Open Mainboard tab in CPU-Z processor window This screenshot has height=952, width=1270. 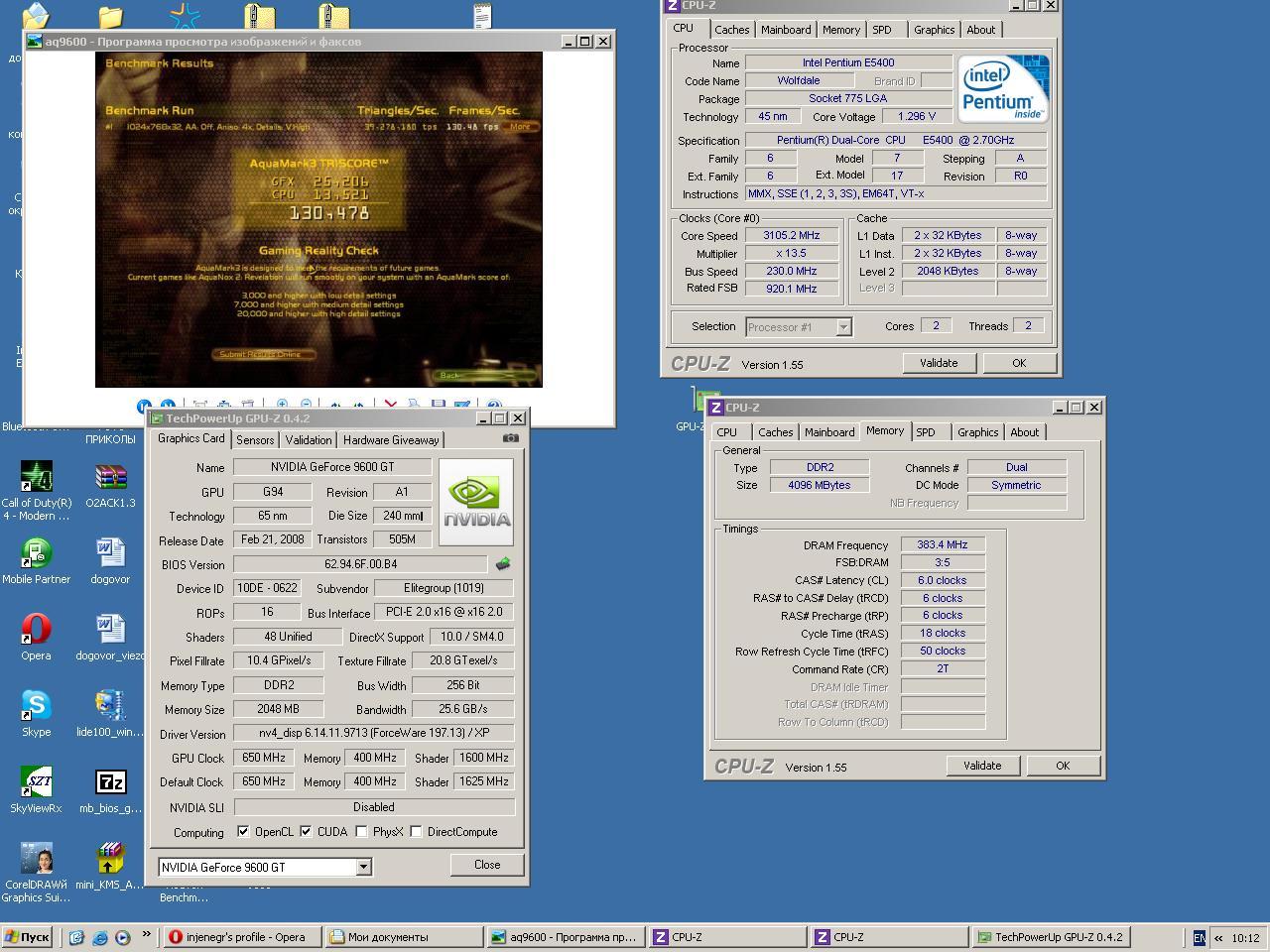[786, 30]
